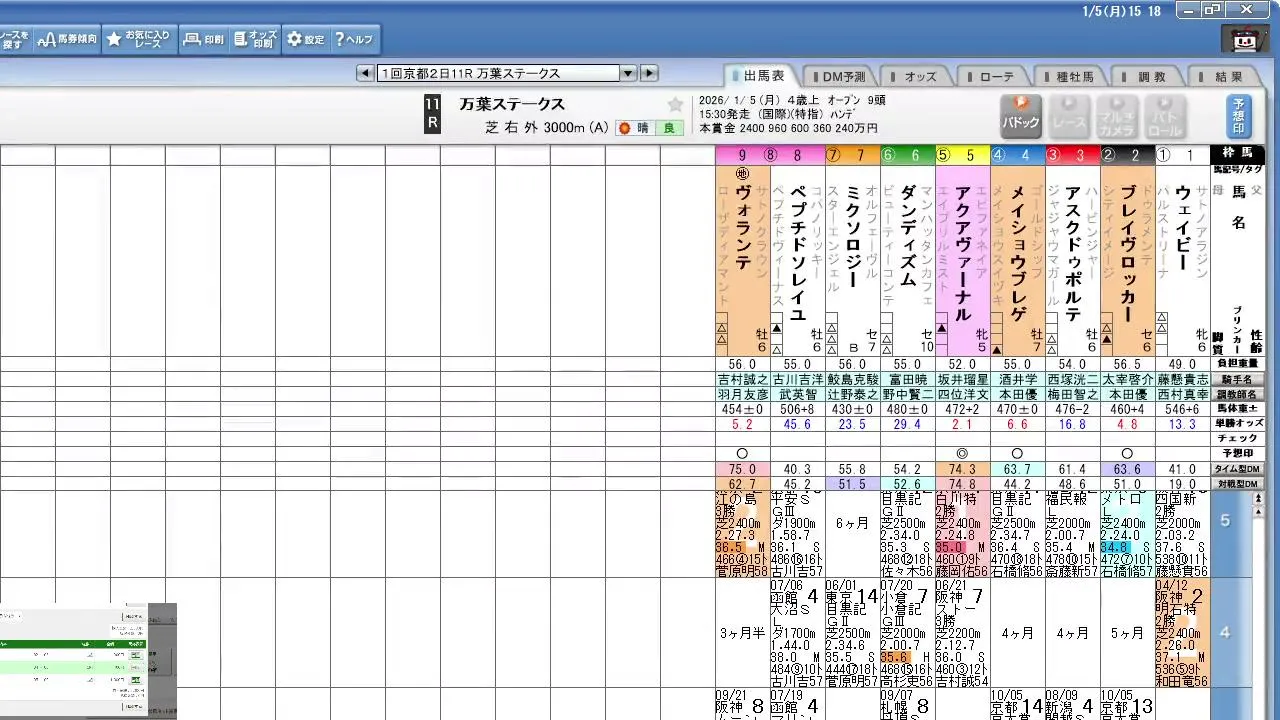Open the お気に入りレース favorites button
This screenshot has height=720, width=1280.
pos(139,39)
